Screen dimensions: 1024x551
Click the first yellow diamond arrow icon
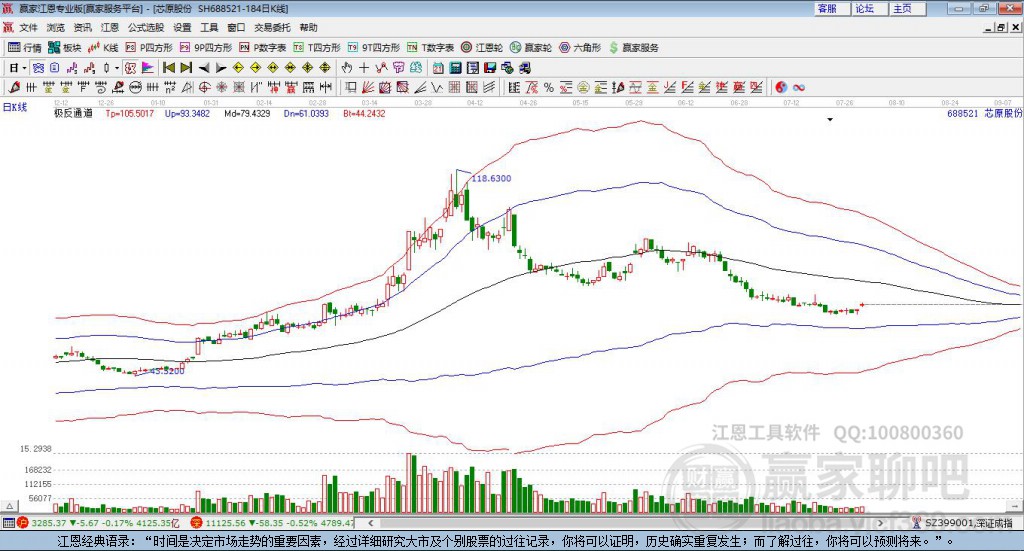(238, 68)
